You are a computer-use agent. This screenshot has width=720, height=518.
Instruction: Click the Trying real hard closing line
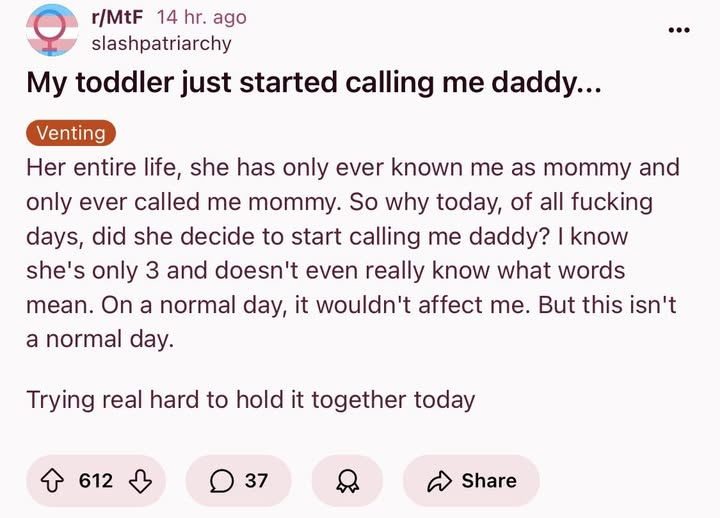tap(250, 400)
